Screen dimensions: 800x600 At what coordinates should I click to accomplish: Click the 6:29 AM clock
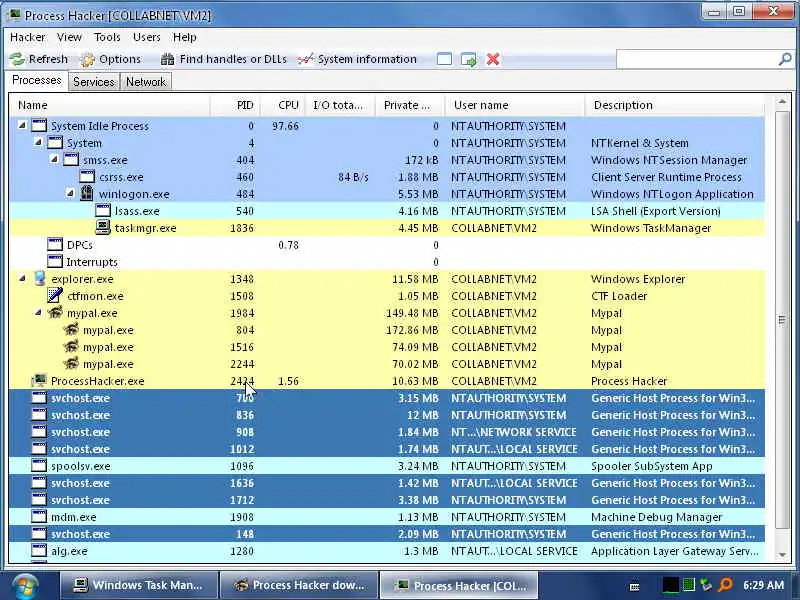coord(764,585)
